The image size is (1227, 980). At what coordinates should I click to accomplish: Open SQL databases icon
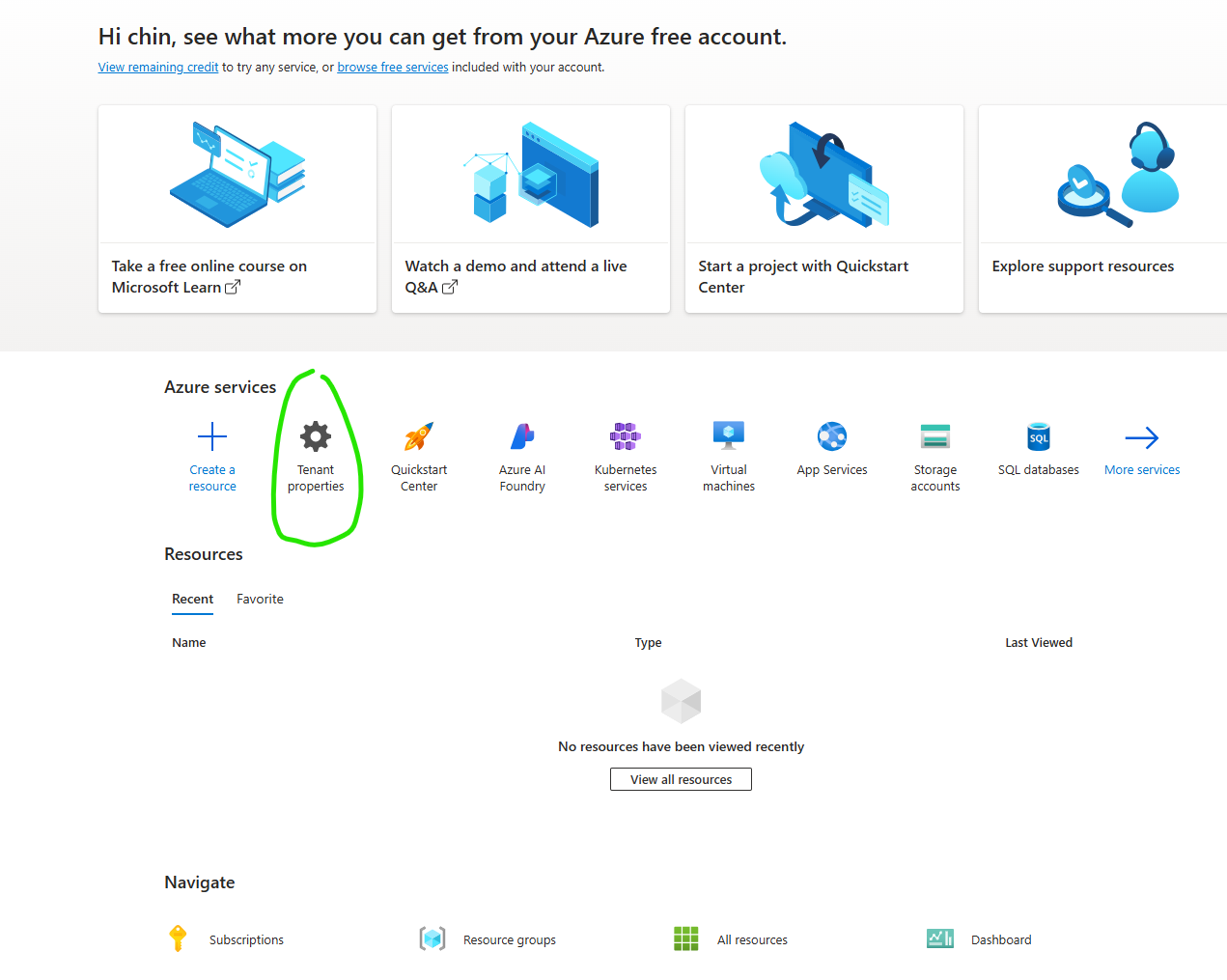(1039, 436)
